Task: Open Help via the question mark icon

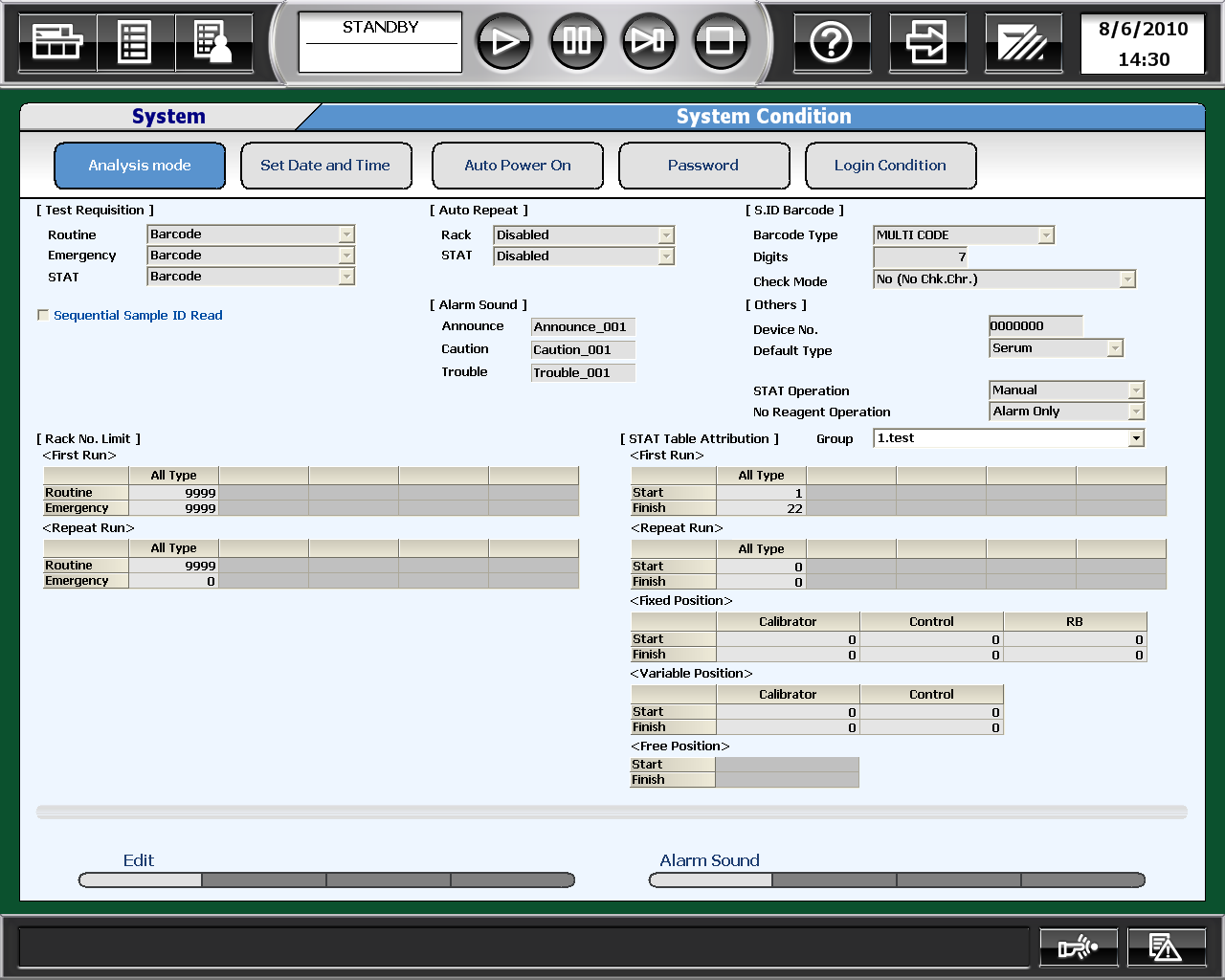Action: [x=831, y=42]
